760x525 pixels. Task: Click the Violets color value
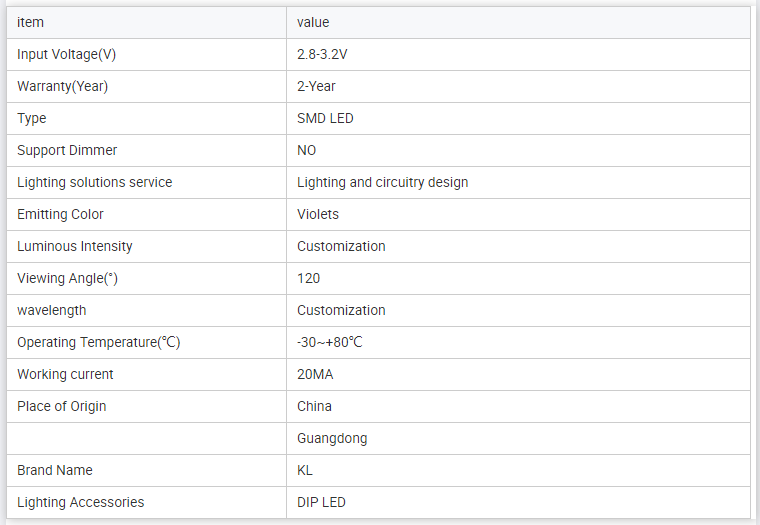point(318,214)
